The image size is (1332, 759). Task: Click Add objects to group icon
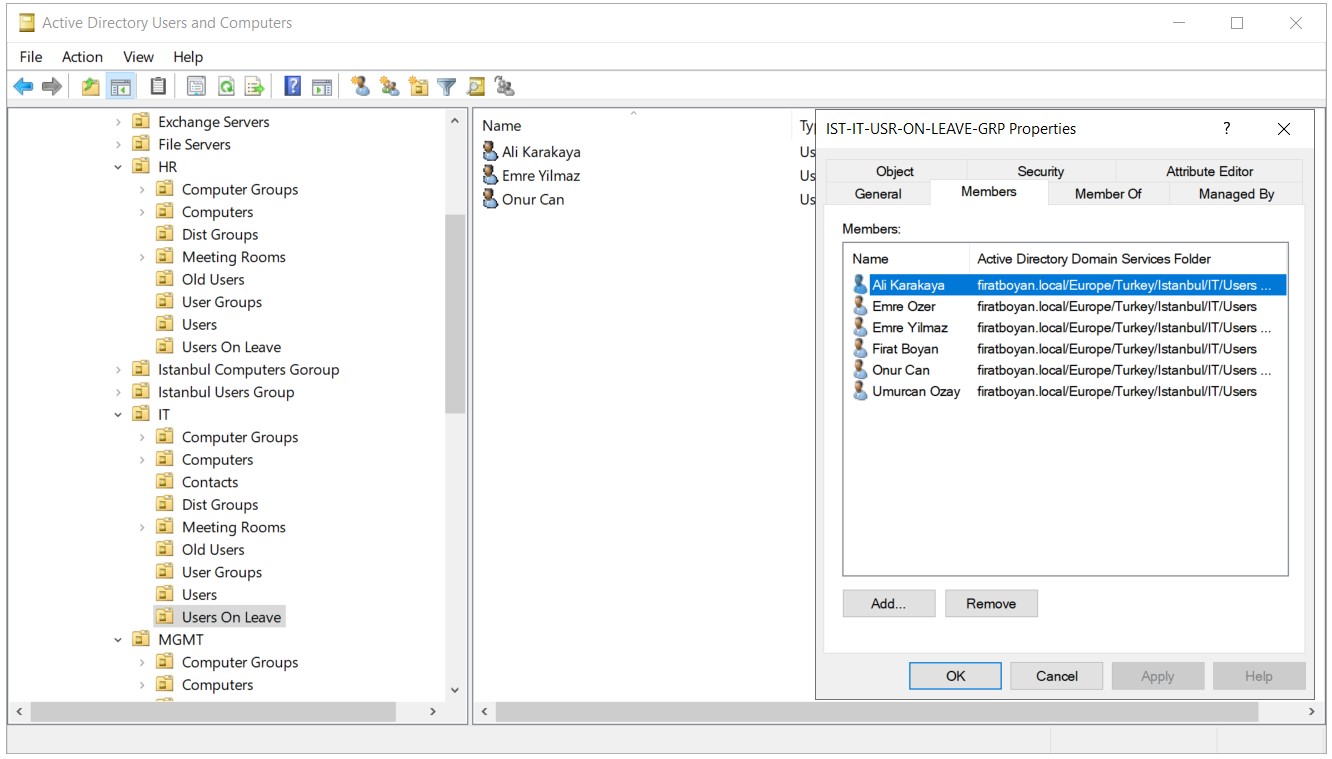pos(505,87)
